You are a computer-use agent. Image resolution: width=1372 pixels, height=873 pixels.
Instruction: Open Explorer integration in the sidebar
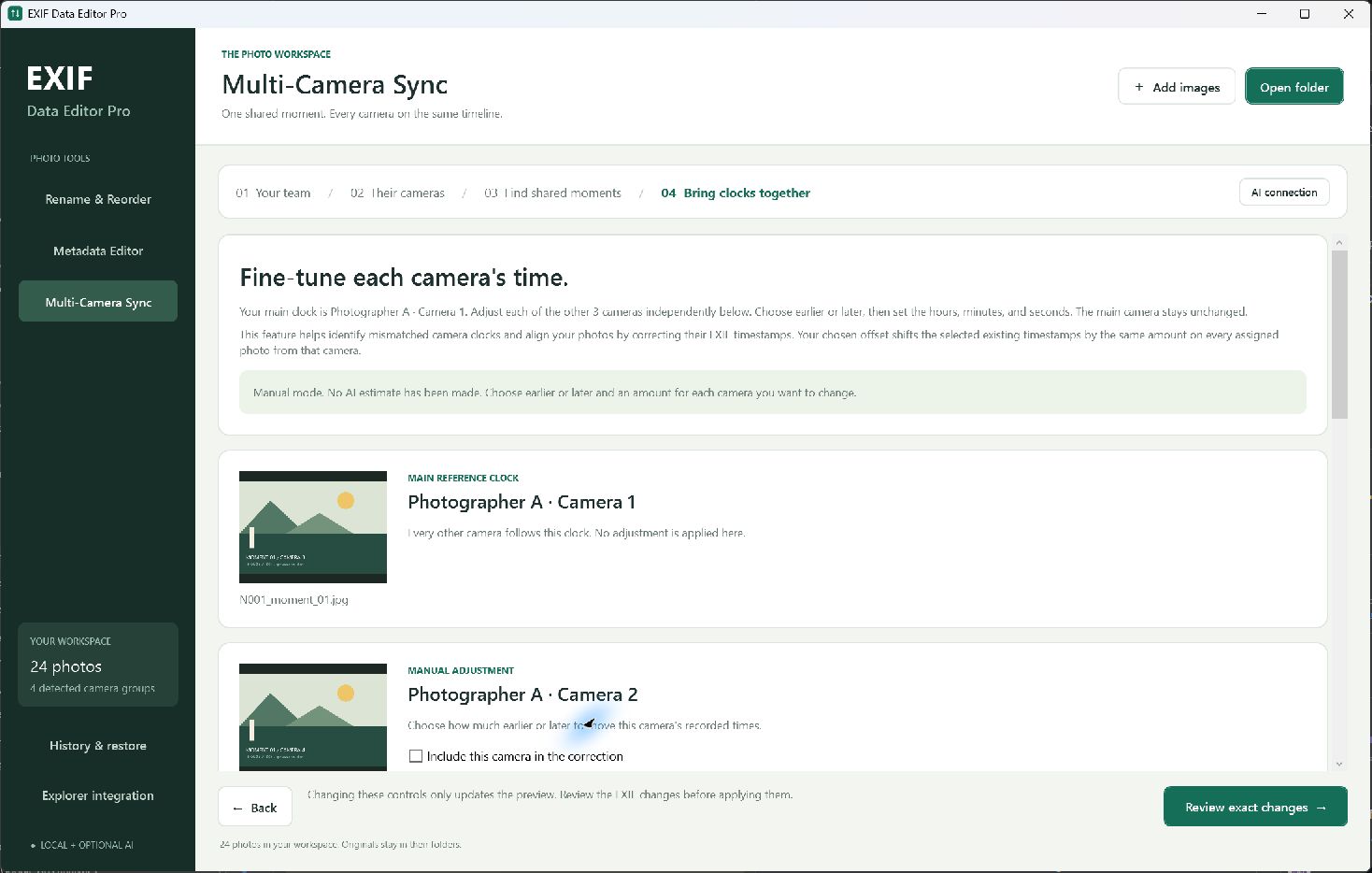tap(98, 795)
